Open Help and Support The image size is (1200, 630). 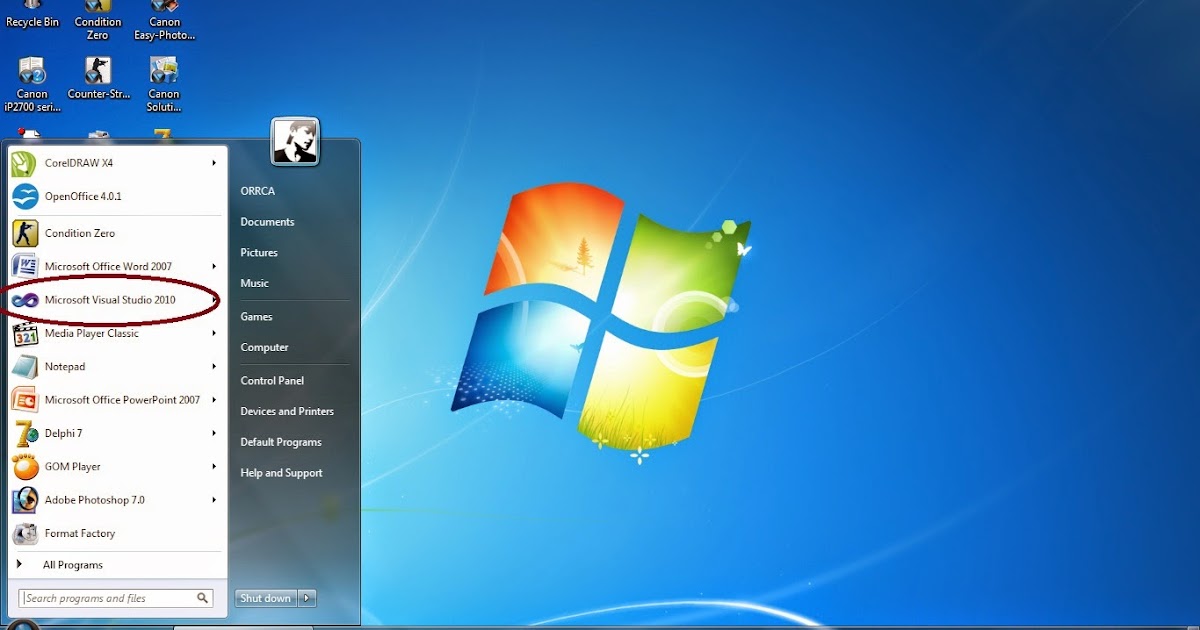pyautogui.click(x=281, y=473)
